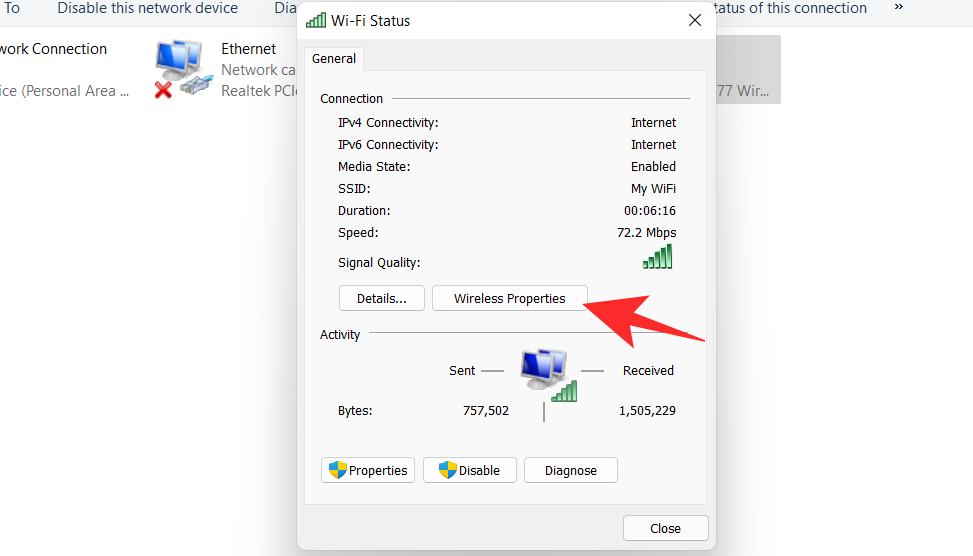Click the shielded Properties button

pyautogui.click(x=368, y=470)
